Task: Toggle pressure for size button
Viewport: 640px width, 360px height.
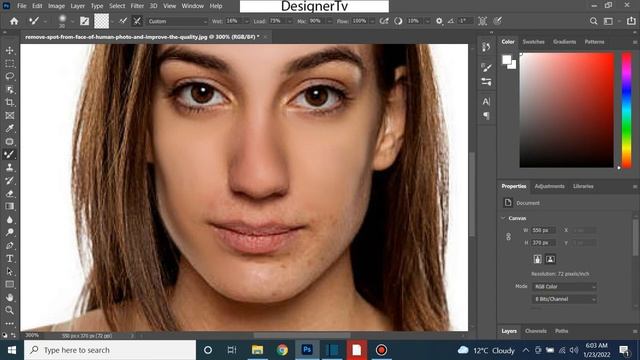Action: click(x=498, y=21)
